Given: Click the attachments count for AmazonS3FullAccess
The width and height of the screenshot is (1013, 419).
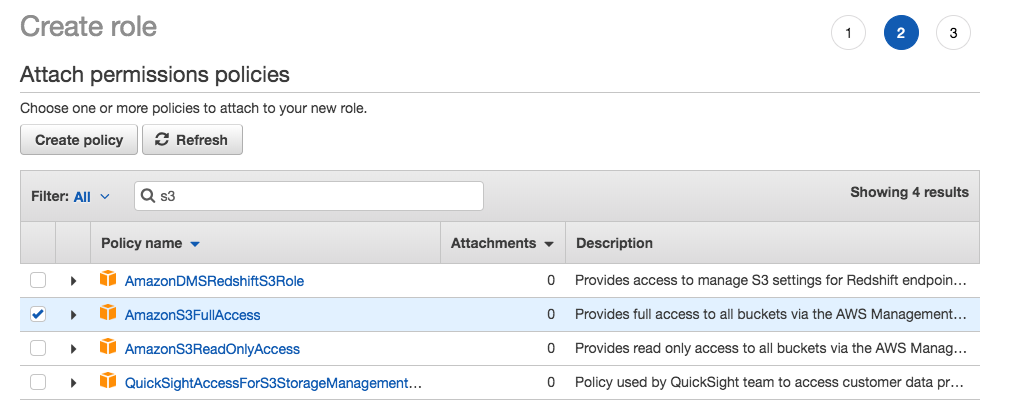Looking at the screenshot, I should (x=550, y=314).
